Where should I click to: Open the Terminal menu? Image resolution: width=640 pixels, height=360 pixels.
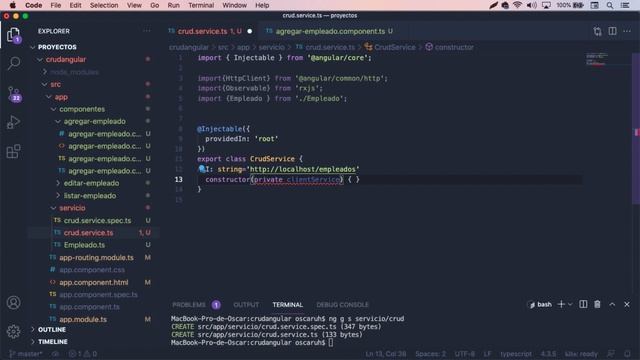[201, 5]
